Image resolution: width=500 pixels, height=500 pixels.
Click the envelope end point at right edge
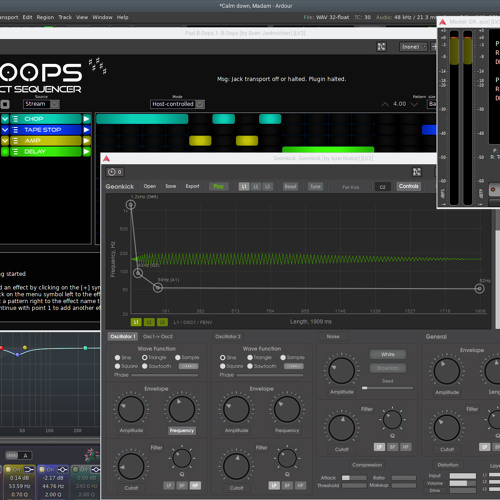click(479, 289)
